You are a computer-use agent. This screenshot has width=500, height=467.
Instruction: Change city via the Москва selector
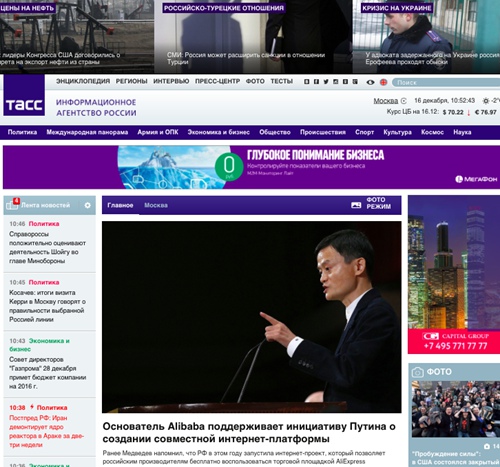[386, 101]
